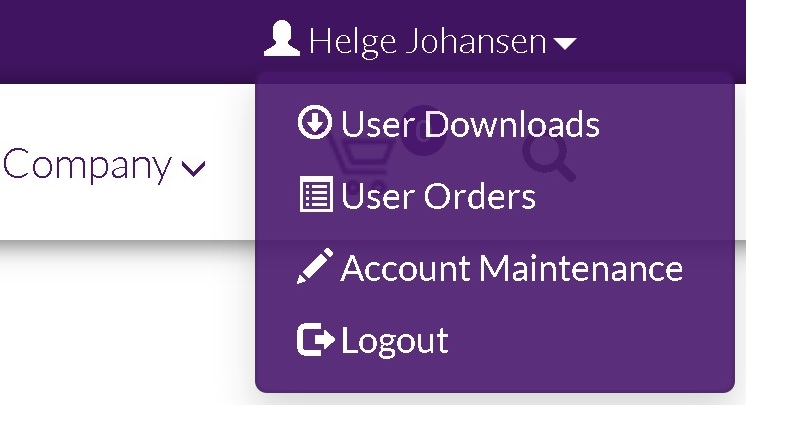
Task: Collapse the Helge Johansen dropdown arrow
Action: point(565,44)
